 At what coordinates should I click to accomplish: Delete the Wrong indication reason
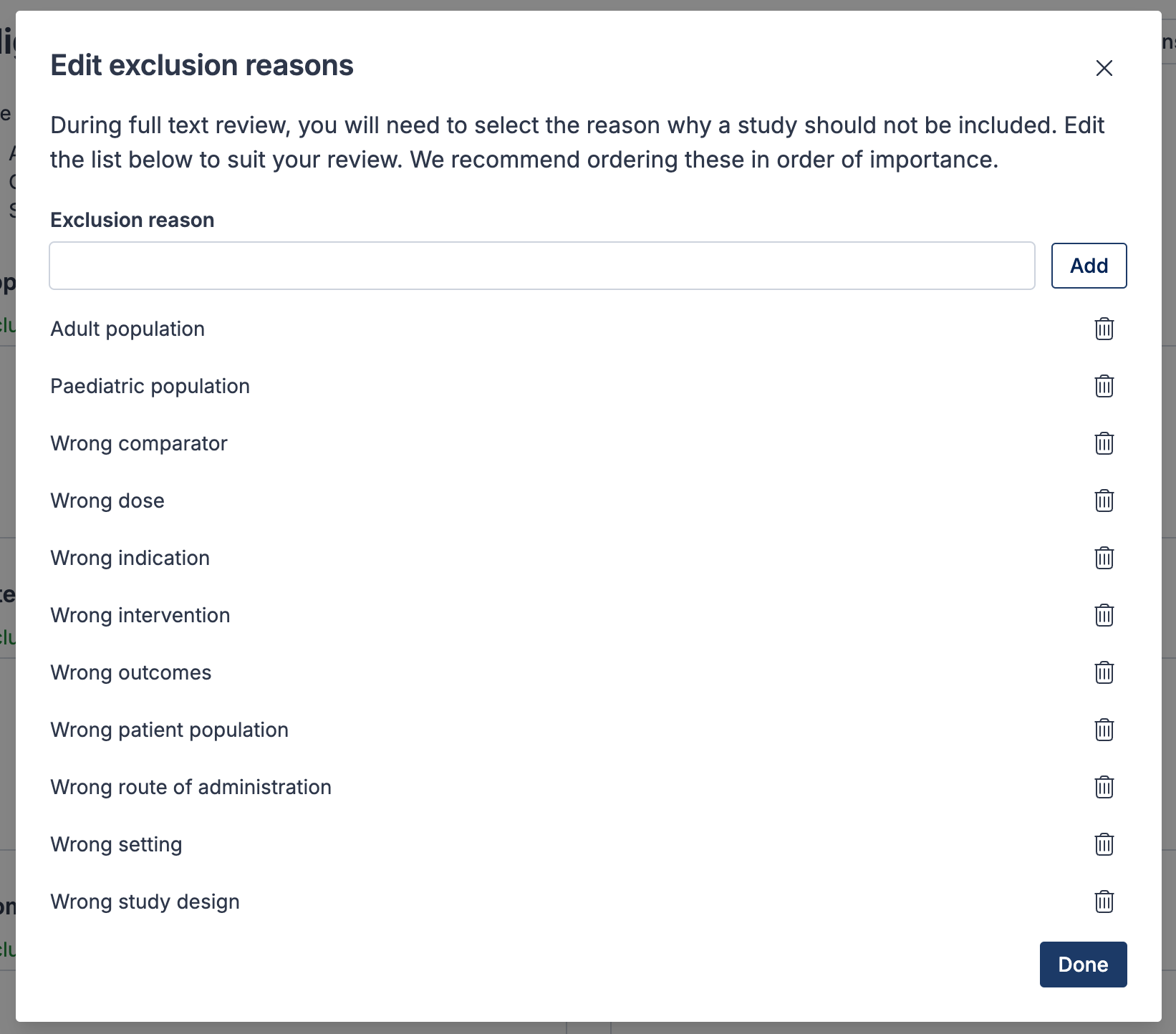(1104, 558)
